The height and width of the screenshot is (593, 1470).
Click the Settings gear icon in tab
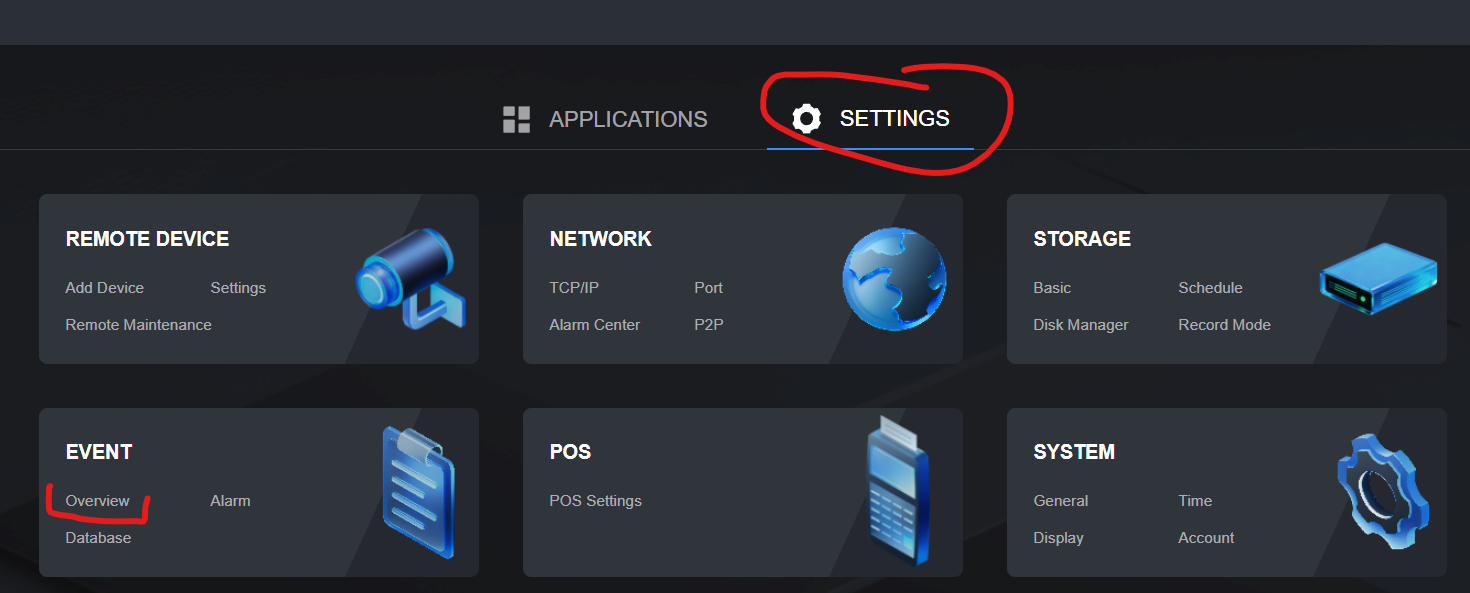tap(806, 119)
